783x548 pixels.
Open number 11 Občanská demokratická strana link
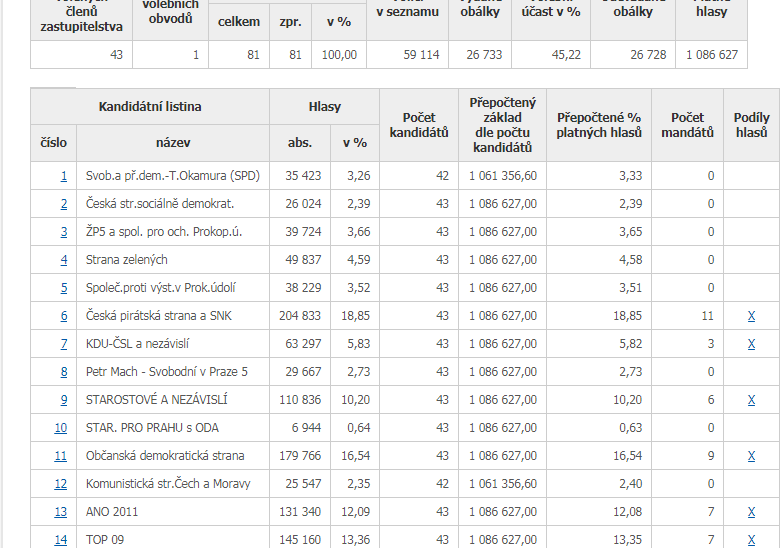coord(60,456)
